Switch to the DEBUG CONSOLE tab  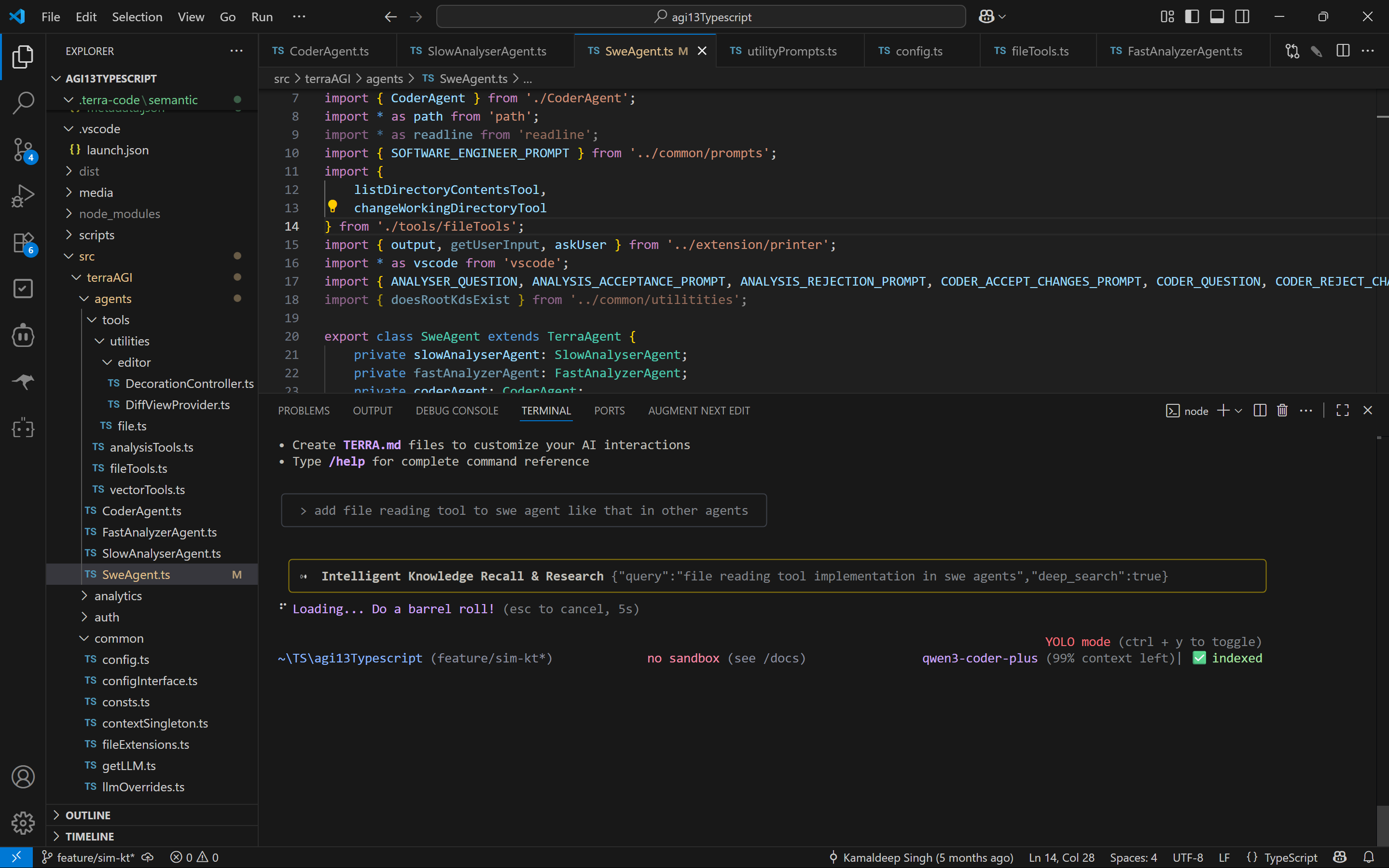[x=457, y=411]
